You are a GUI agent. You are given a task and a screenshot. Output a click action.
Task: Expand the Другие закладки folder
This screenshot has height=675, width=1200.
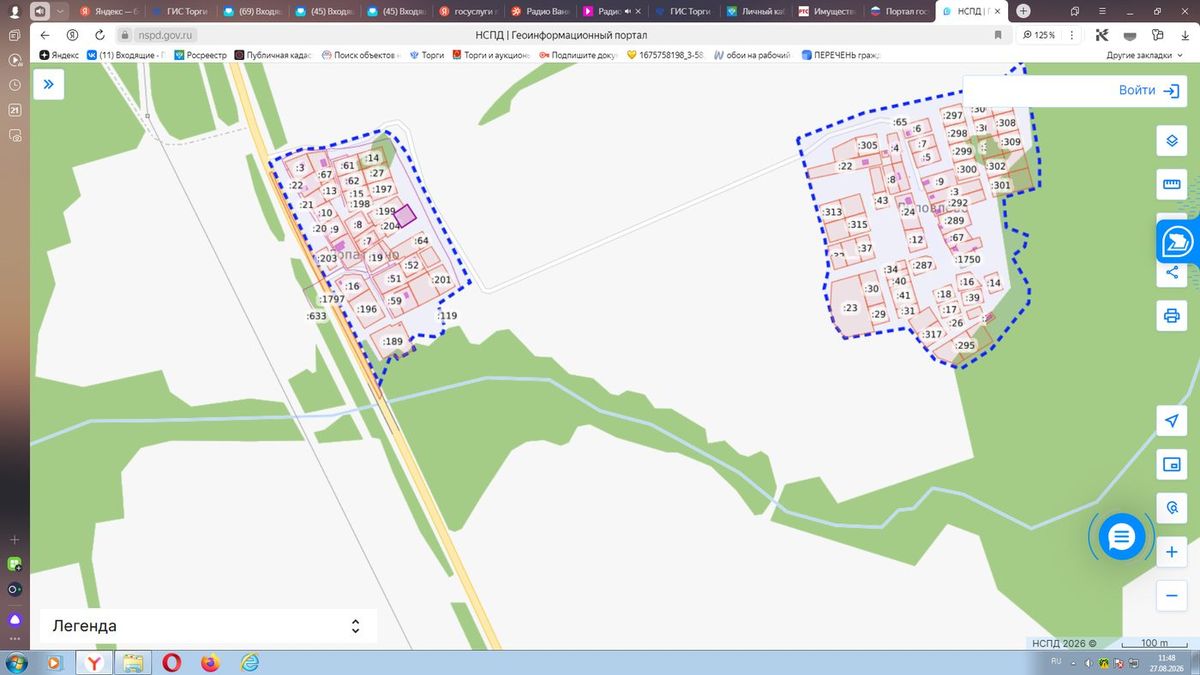(x=1144, y=55)
